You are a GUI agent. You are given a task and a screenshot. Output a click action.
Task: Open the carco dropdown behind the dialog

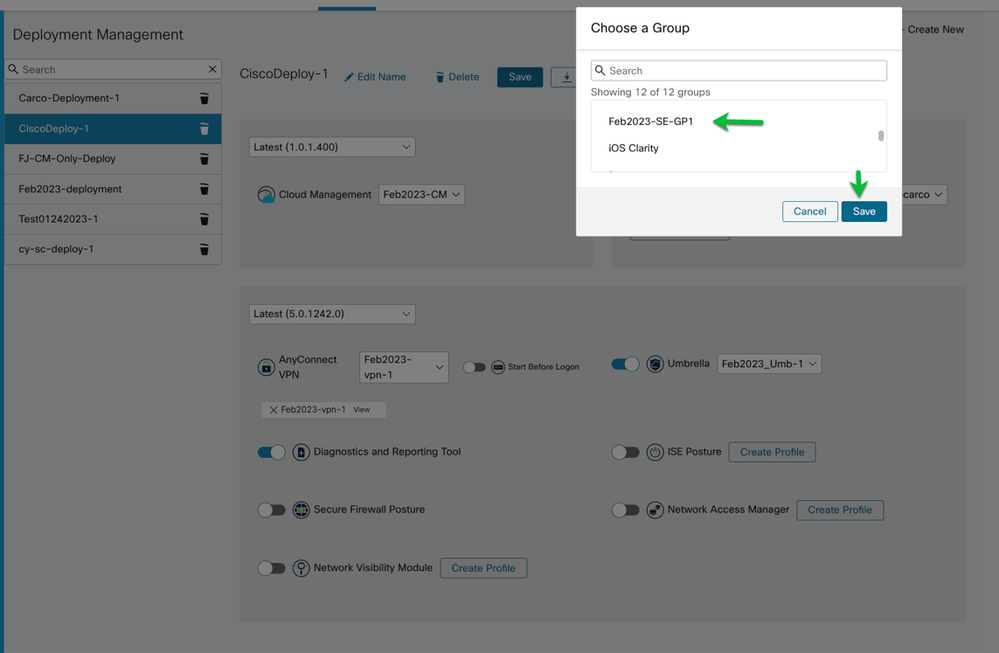coord(924,194)
